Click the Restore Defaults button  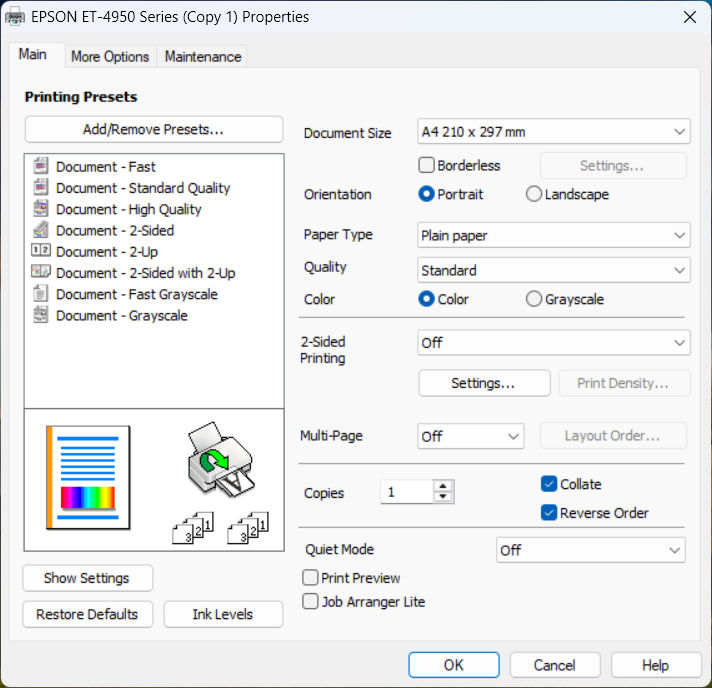point(87,614)
